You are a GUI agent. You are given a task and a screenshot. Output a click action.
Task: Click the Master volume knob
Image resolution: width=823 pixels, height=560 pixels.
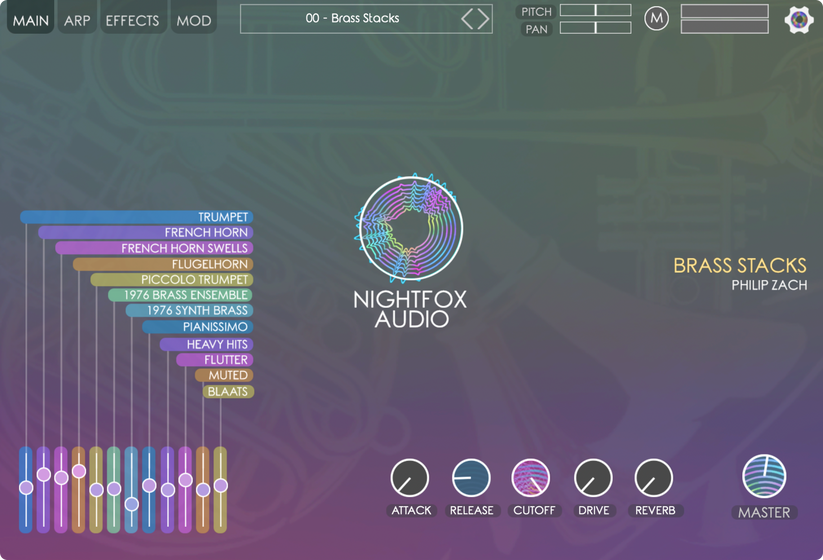tap(764, 477)
